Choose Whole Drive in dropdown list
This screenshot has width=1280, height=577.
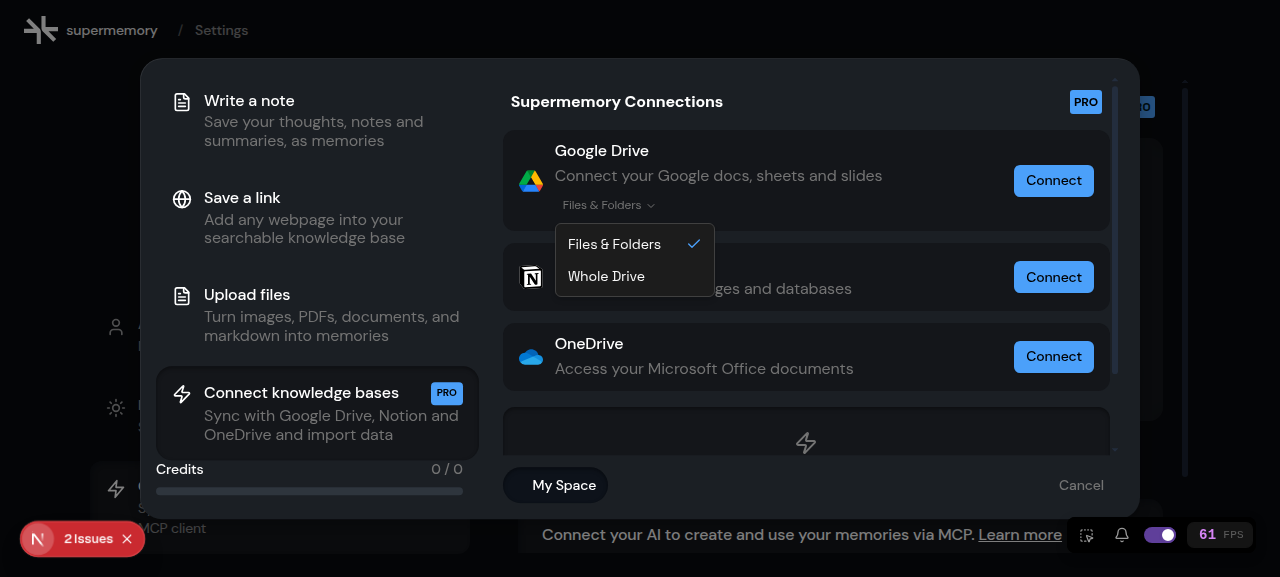(635, 276)
